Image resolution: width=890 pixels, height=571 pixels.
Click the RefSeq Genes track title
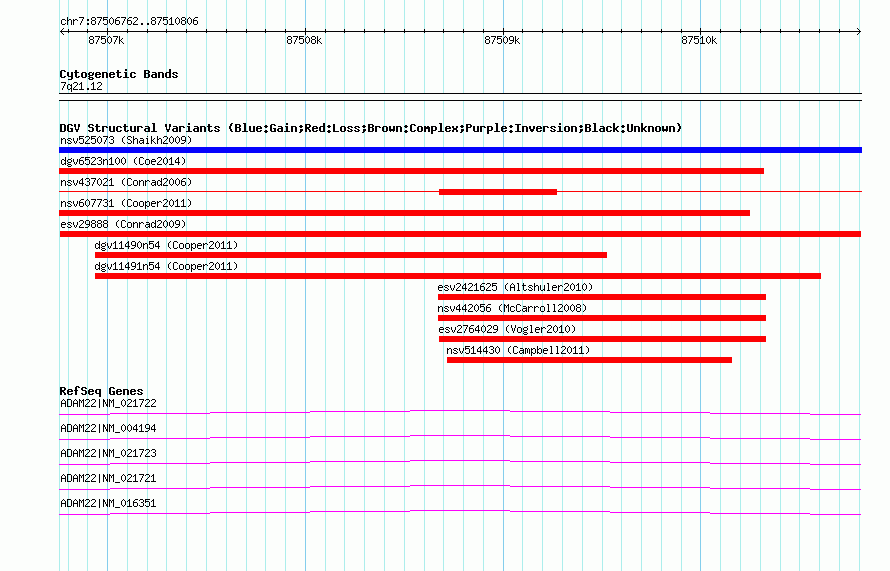[101, 391]
